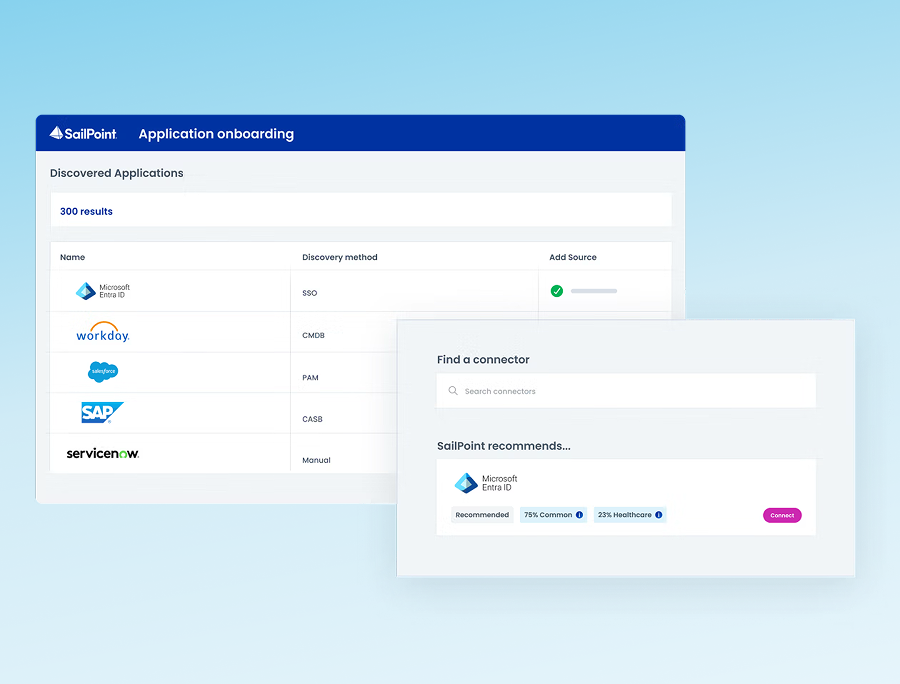
Task: Open the Microsoft Entra ID row logo
Action: click(103, 291)
